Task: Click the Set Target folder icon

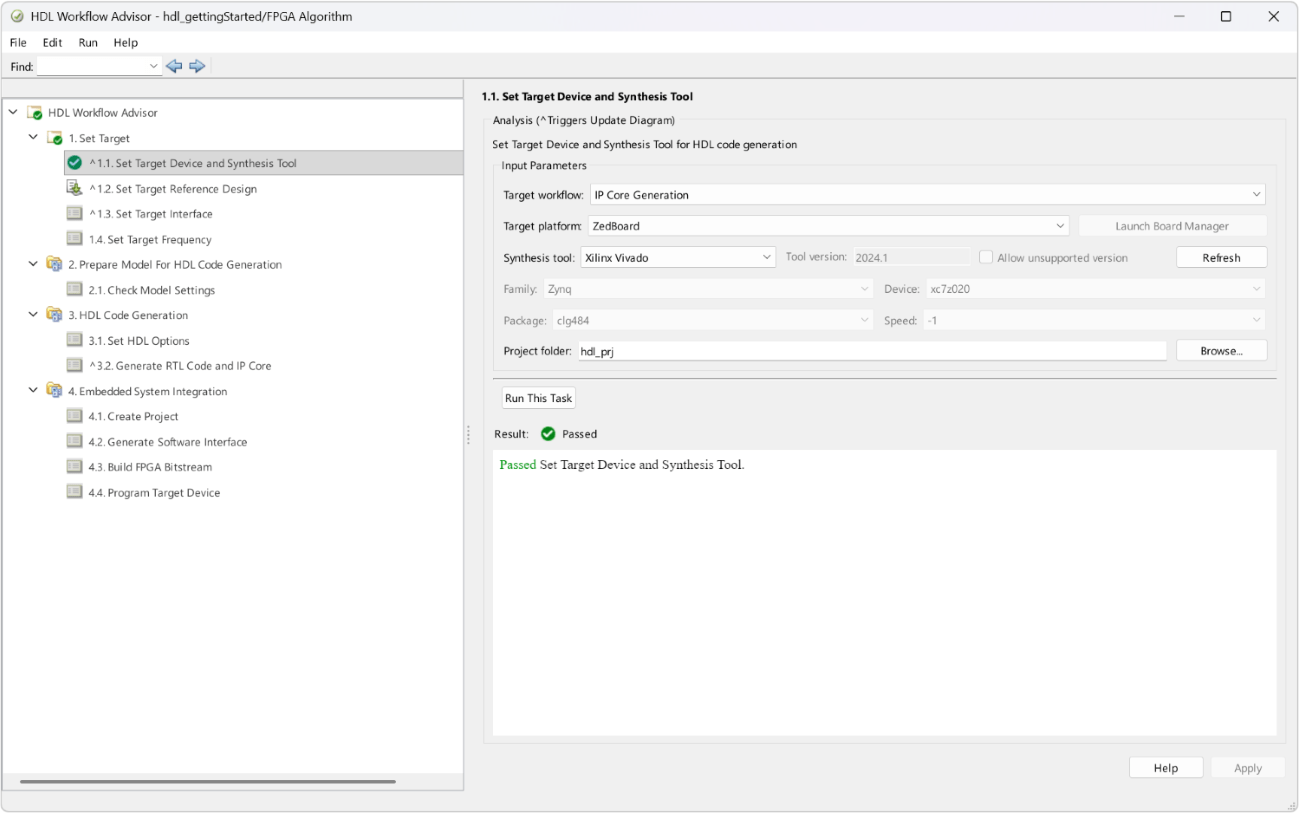Action: click(54, 138)
